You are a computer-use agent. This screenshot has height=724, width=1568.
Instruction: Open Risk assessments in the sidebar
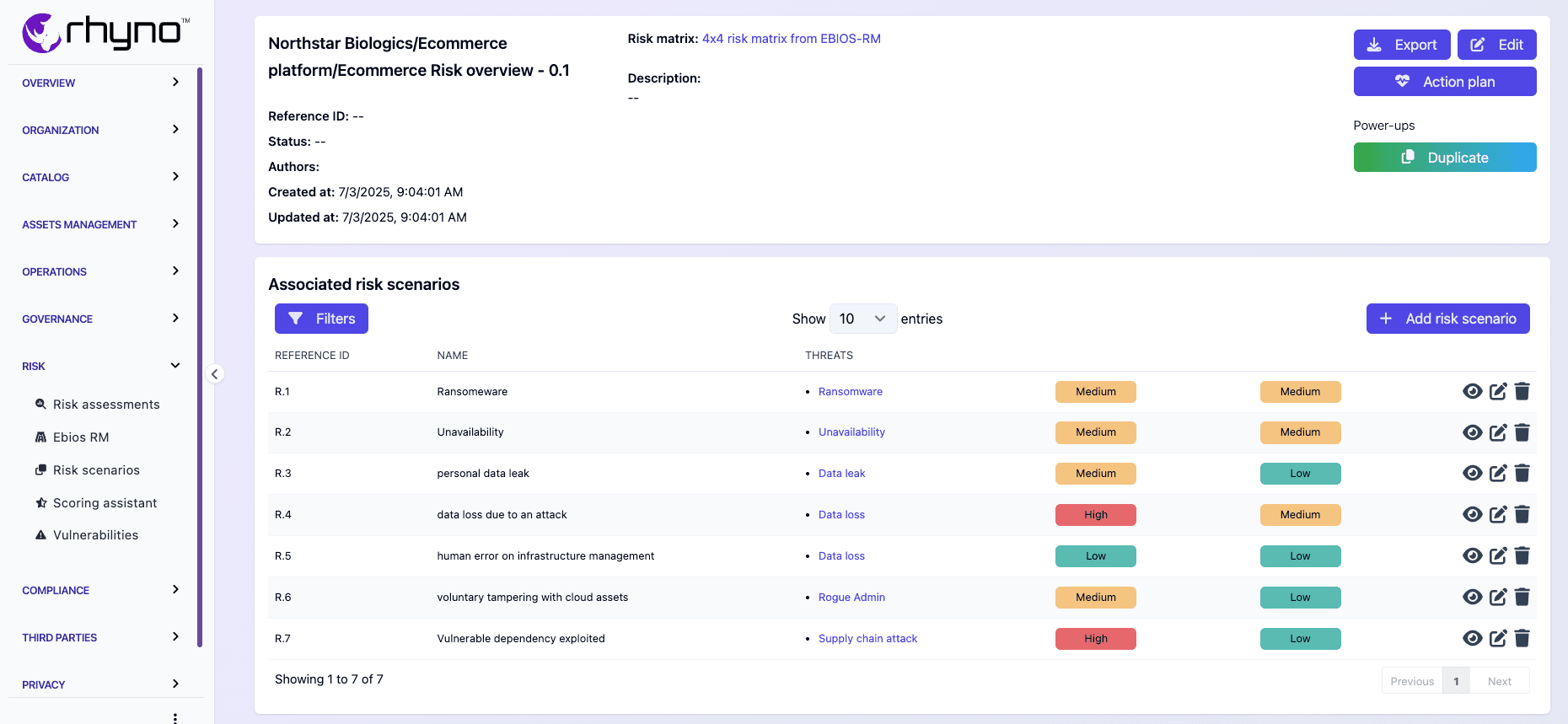(106, 405)
